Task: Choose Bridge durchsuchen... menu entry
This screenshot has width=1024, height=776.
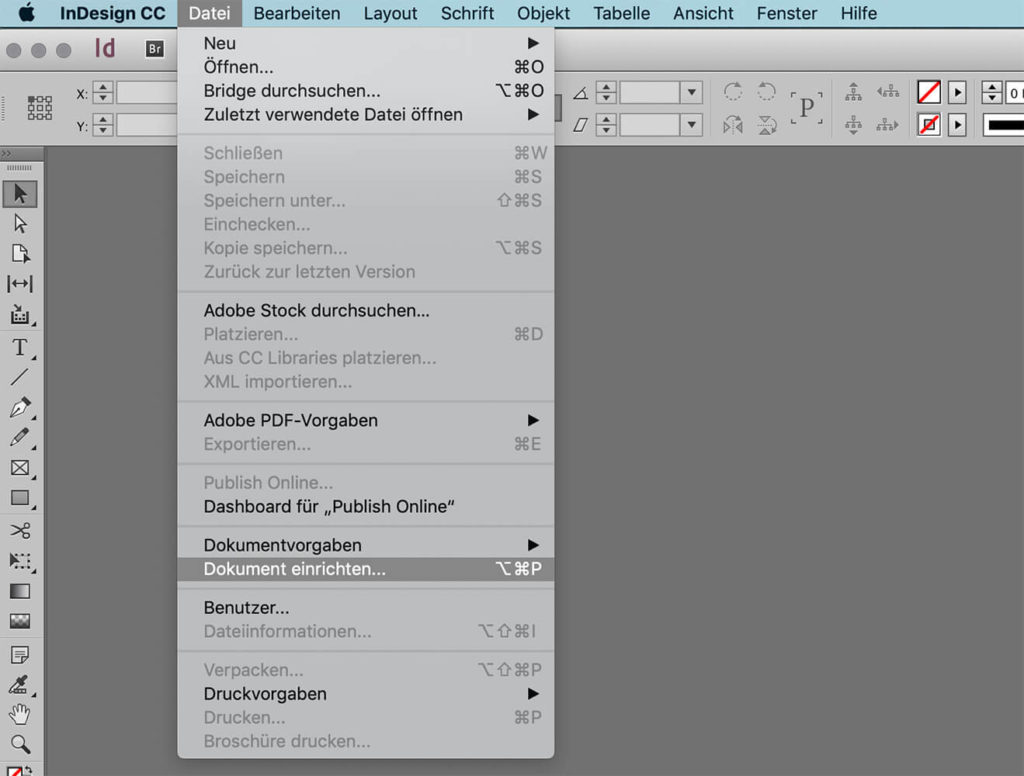Action: click(366, 91)
